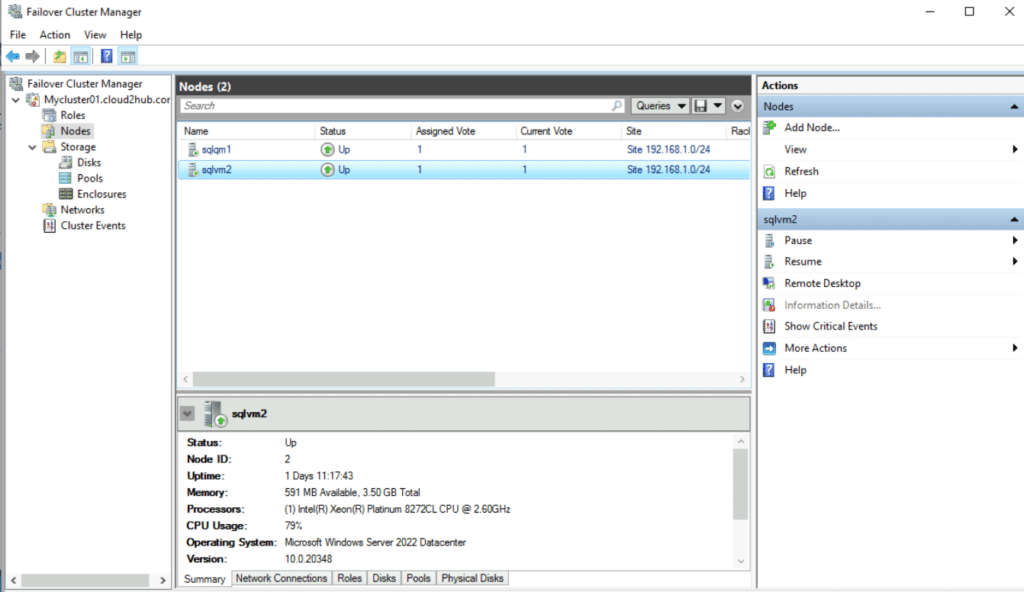
Task: Click the sqlvm1 node server icon
Action: 193,149
